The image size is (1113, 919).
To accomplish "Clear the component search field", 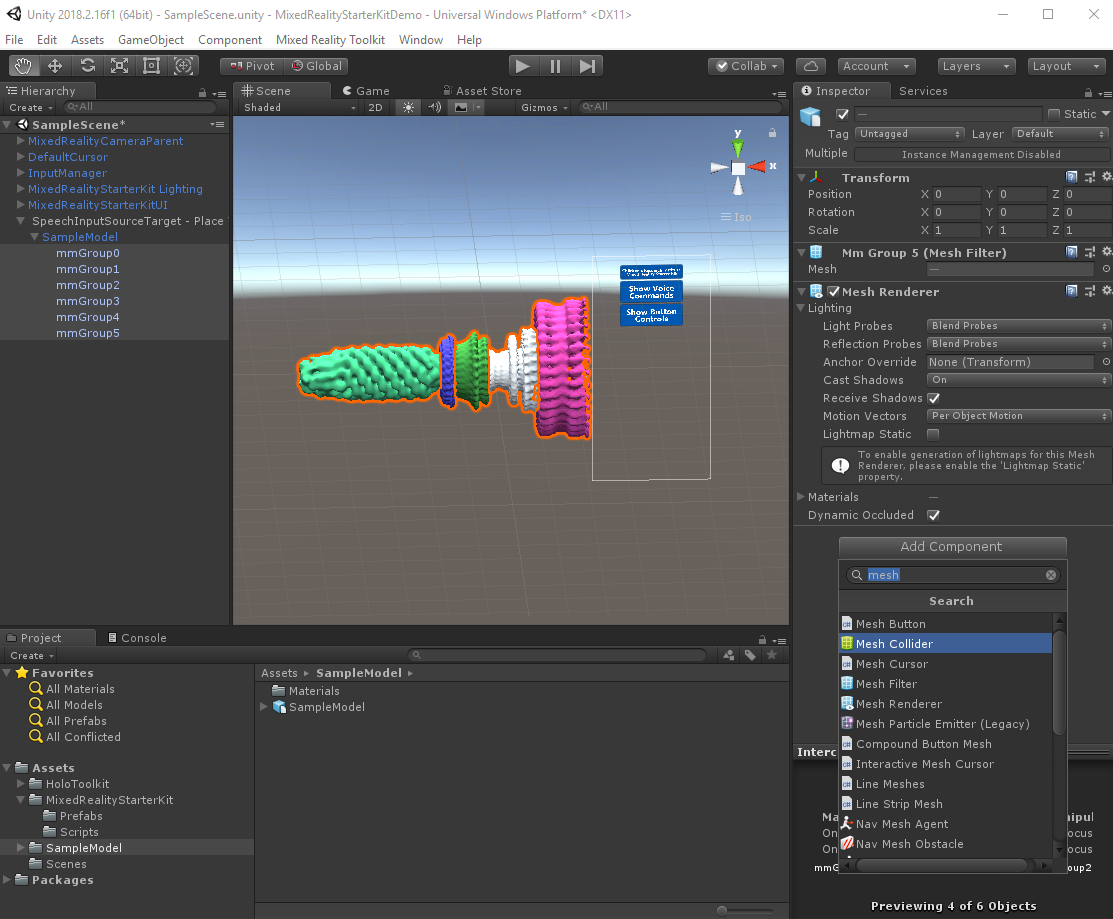I will [1051, 575].
